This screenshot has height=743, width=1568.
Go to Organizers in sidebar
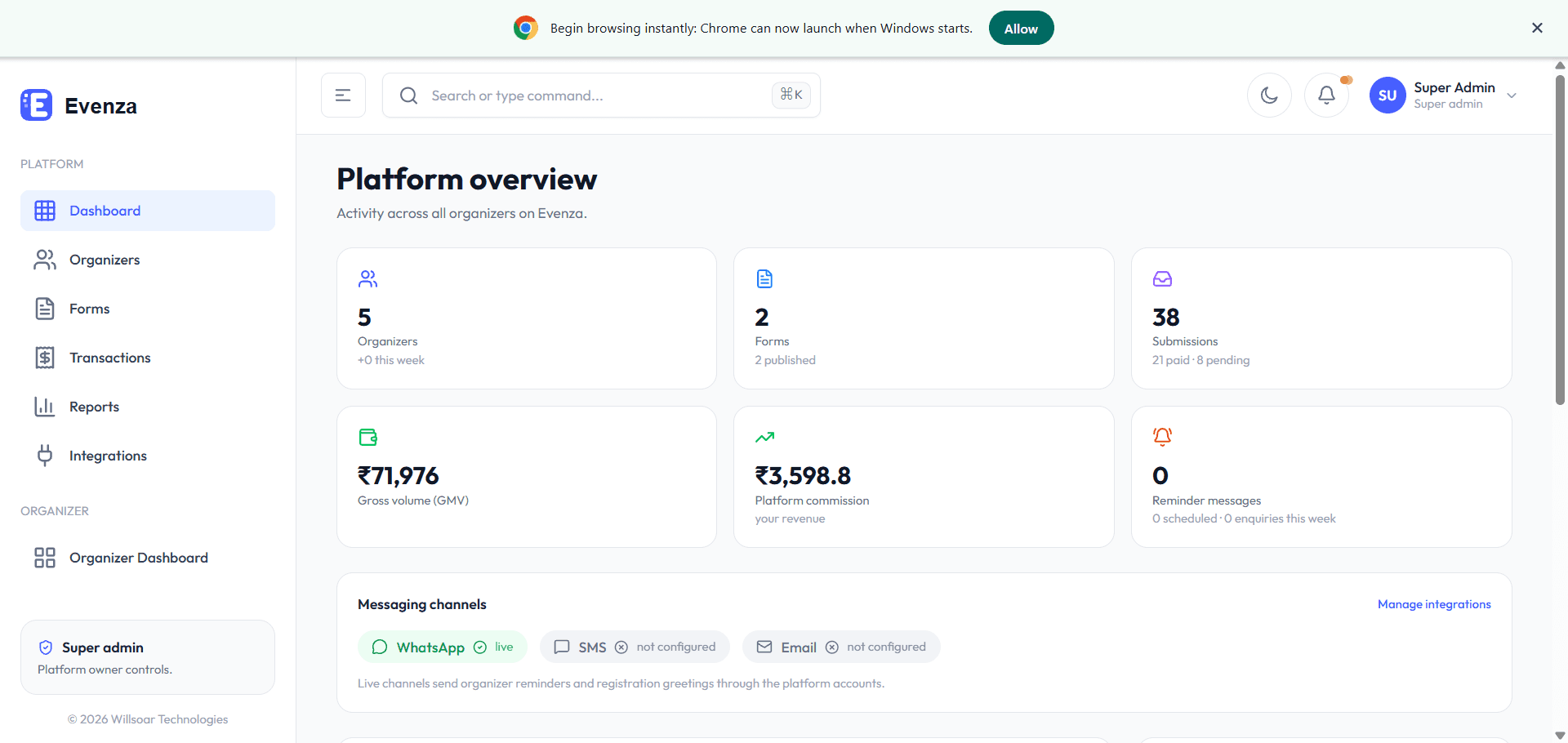(x=148, y=260)
